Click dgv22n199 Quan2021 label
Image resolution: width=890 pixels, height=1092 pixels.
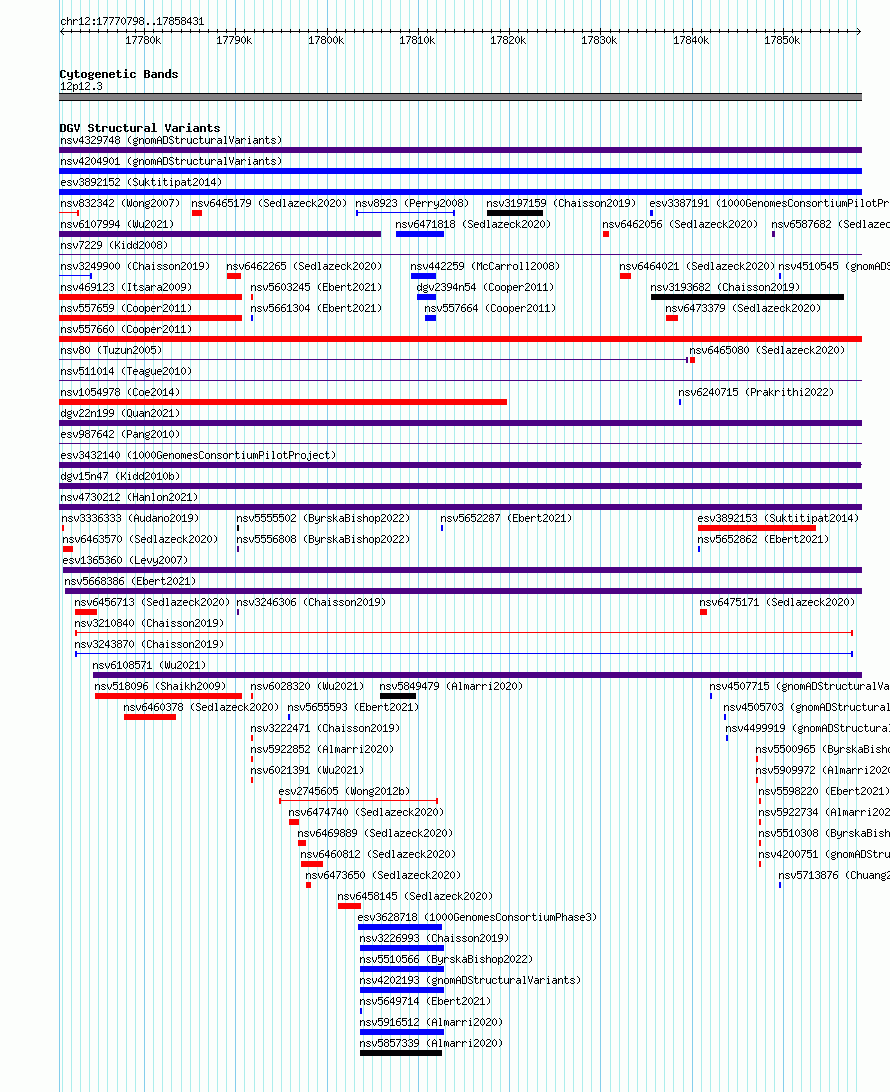tap(120, 412)
